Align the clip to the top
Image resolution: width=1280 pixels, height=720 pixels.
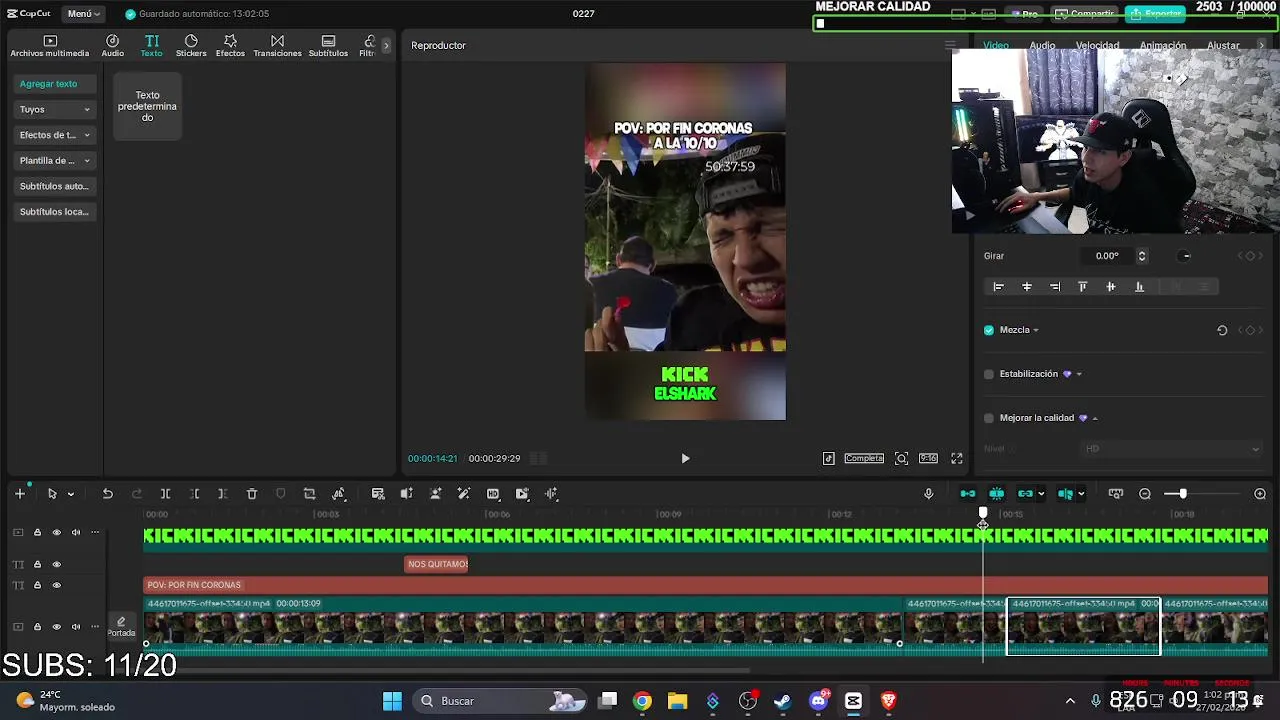point(1082,287)
